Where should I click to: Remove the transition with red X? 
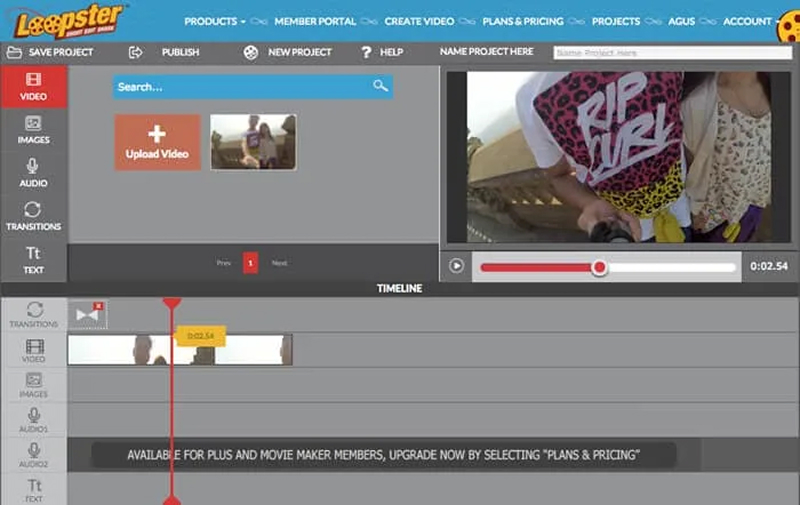(x=98, y=305)
